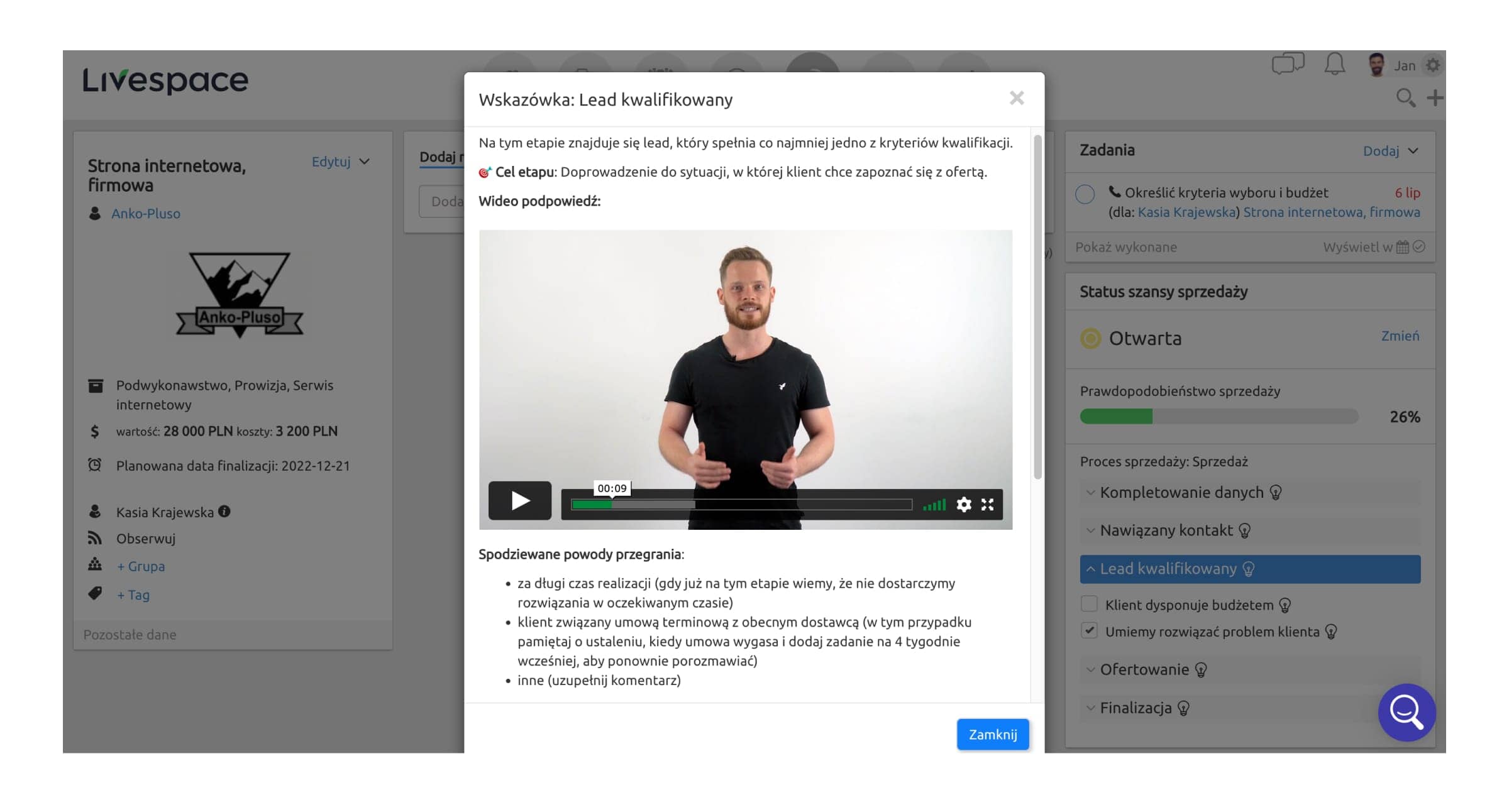Click the 26% probability value
This screenshot has height=812, width=1509.
point(1405,417)
